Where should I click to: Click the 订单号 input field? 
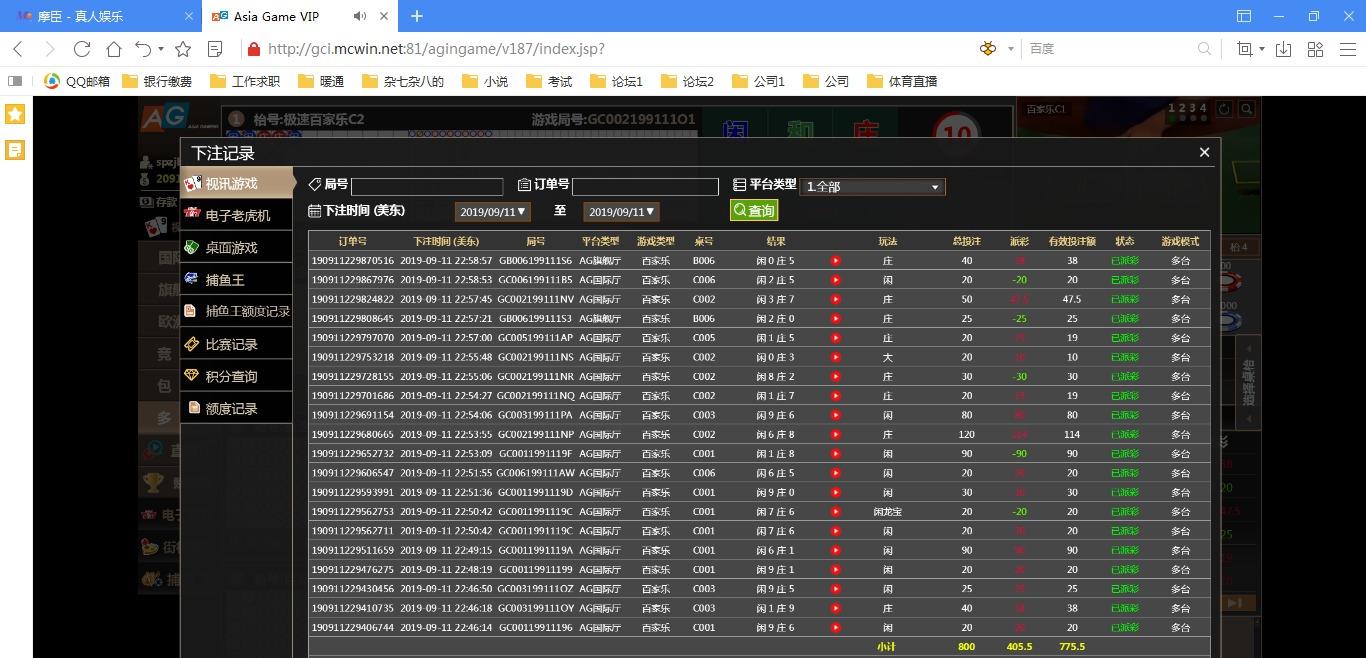click(x=645, y=187)
